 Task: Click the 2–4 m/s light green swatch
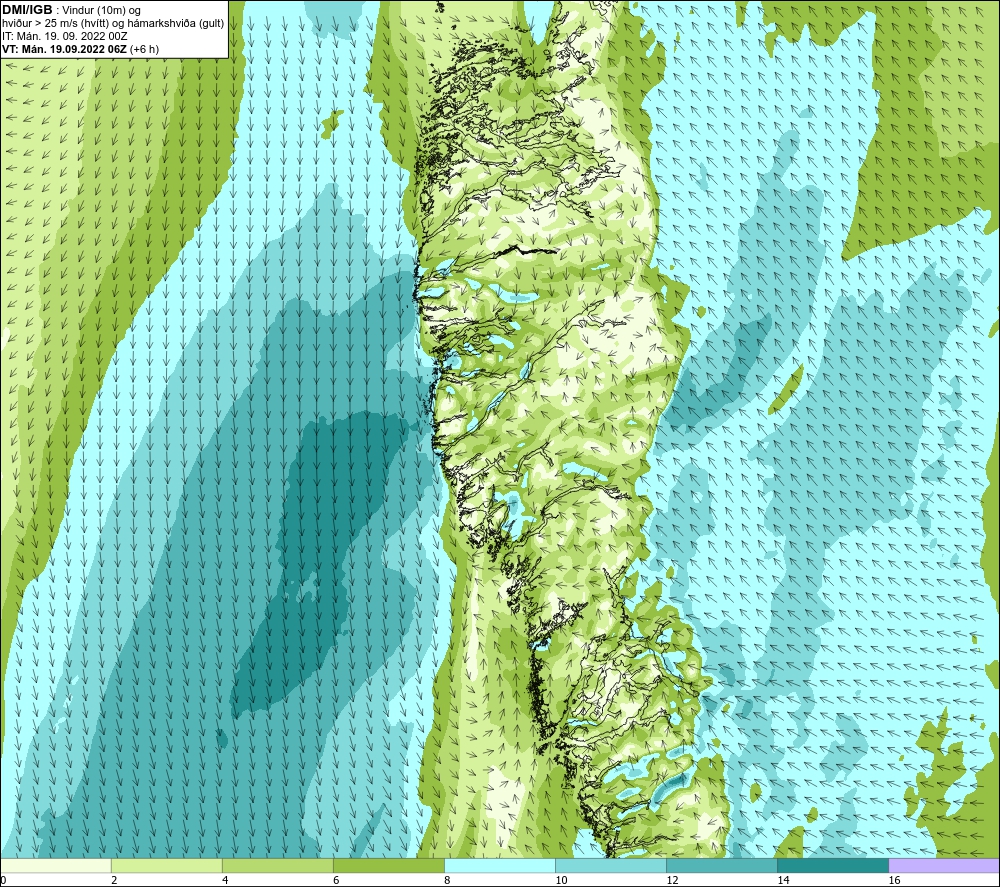tap(166, 865)
